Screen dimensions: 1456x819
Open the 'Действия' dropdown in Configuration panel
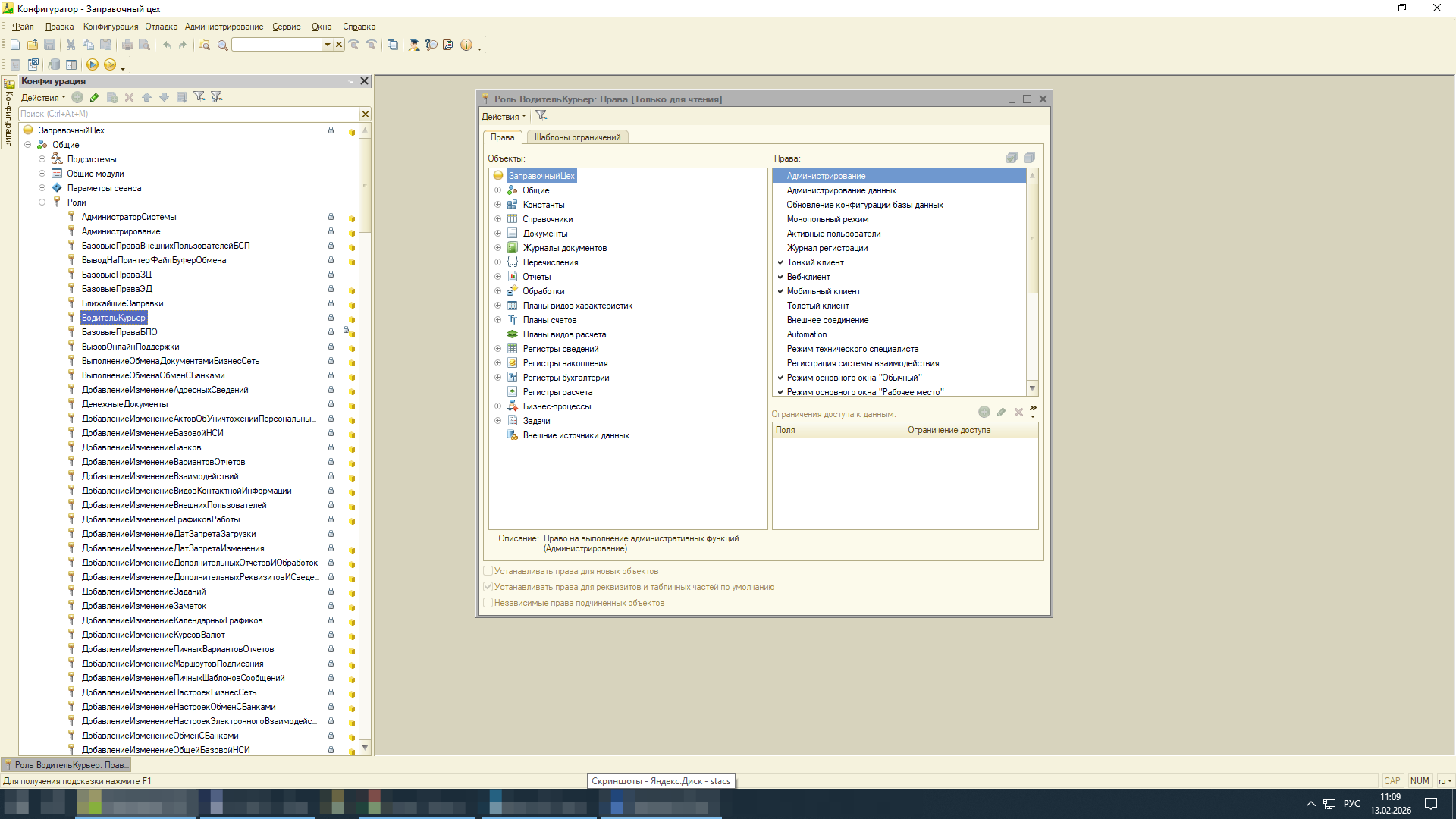[x=43, y=97]
